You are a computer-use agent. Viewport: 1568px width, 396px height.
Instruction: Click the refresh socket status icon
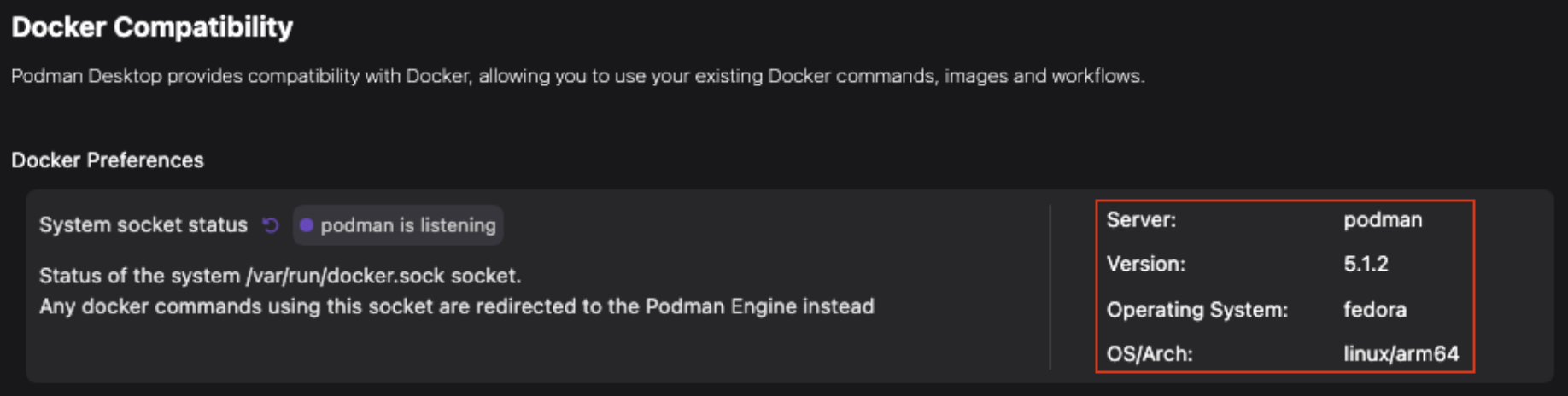pos(271,225)
